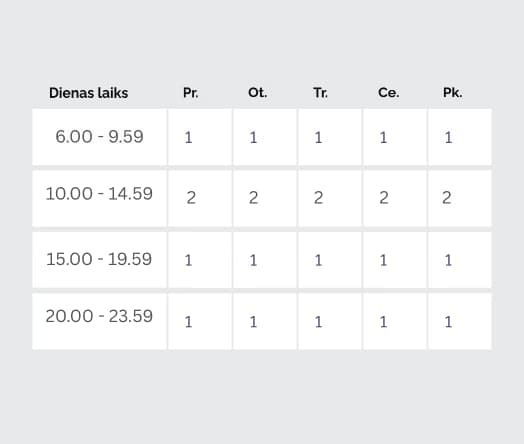Select the Pk. column header
The height and width of the screenshot is (444, 524).
click(x=453, y=93)
